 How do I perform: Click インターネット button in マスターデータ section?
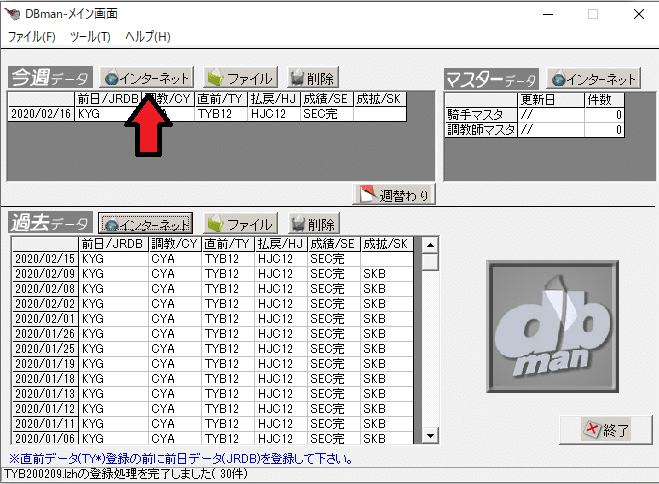click(x=593, y=79)
